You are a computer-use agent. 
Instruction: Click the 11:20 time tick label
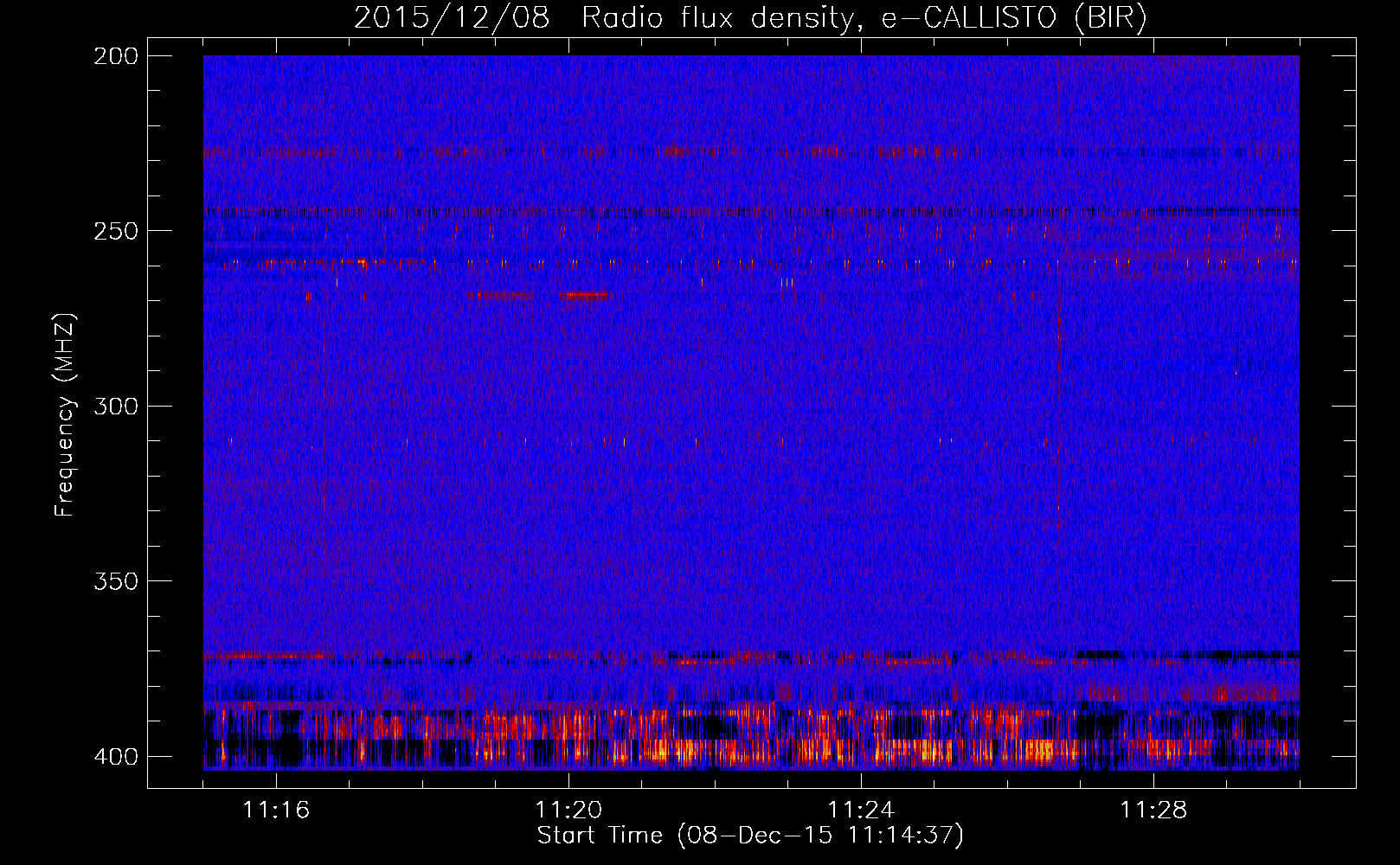568,810
